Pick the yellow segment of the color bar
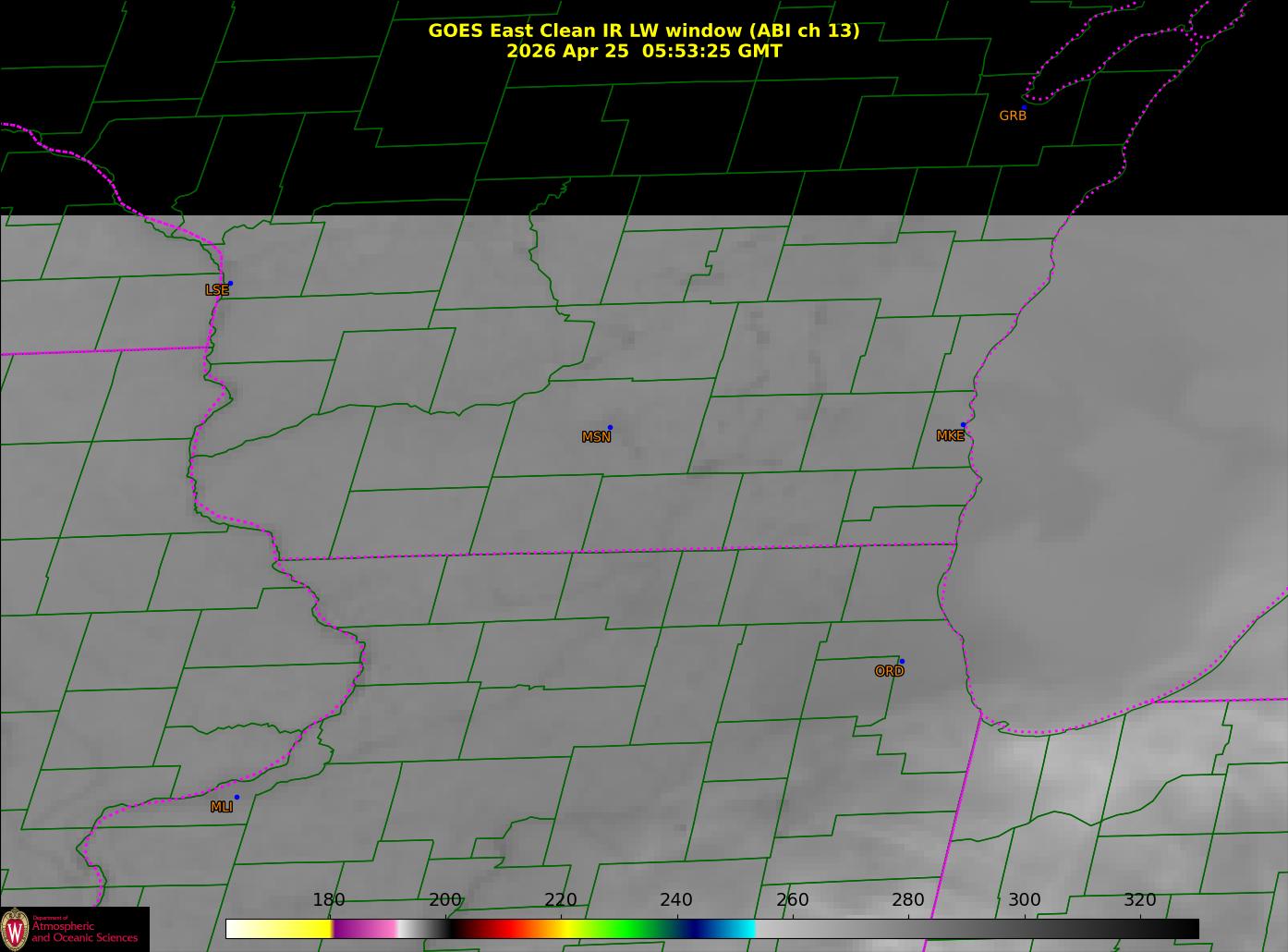 point(296,928)
